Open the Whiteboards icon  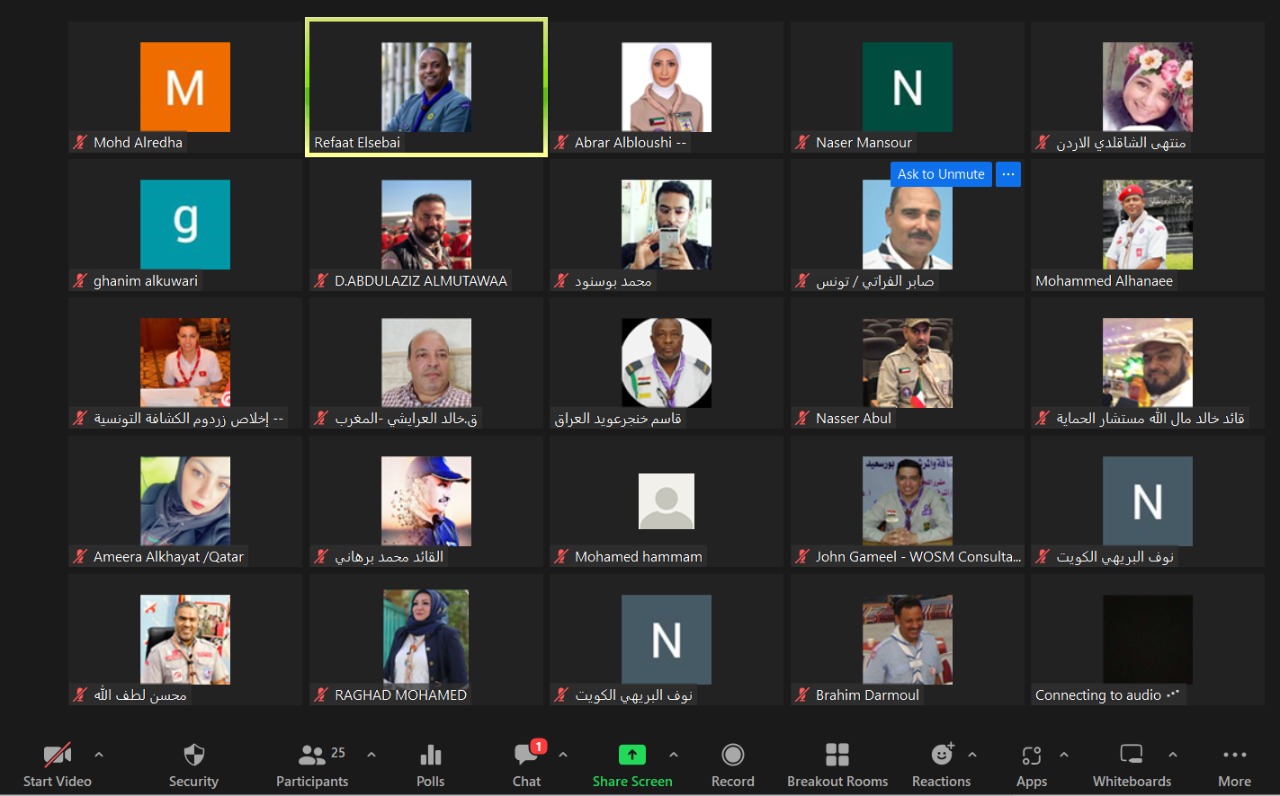[x=1131, y=756]
